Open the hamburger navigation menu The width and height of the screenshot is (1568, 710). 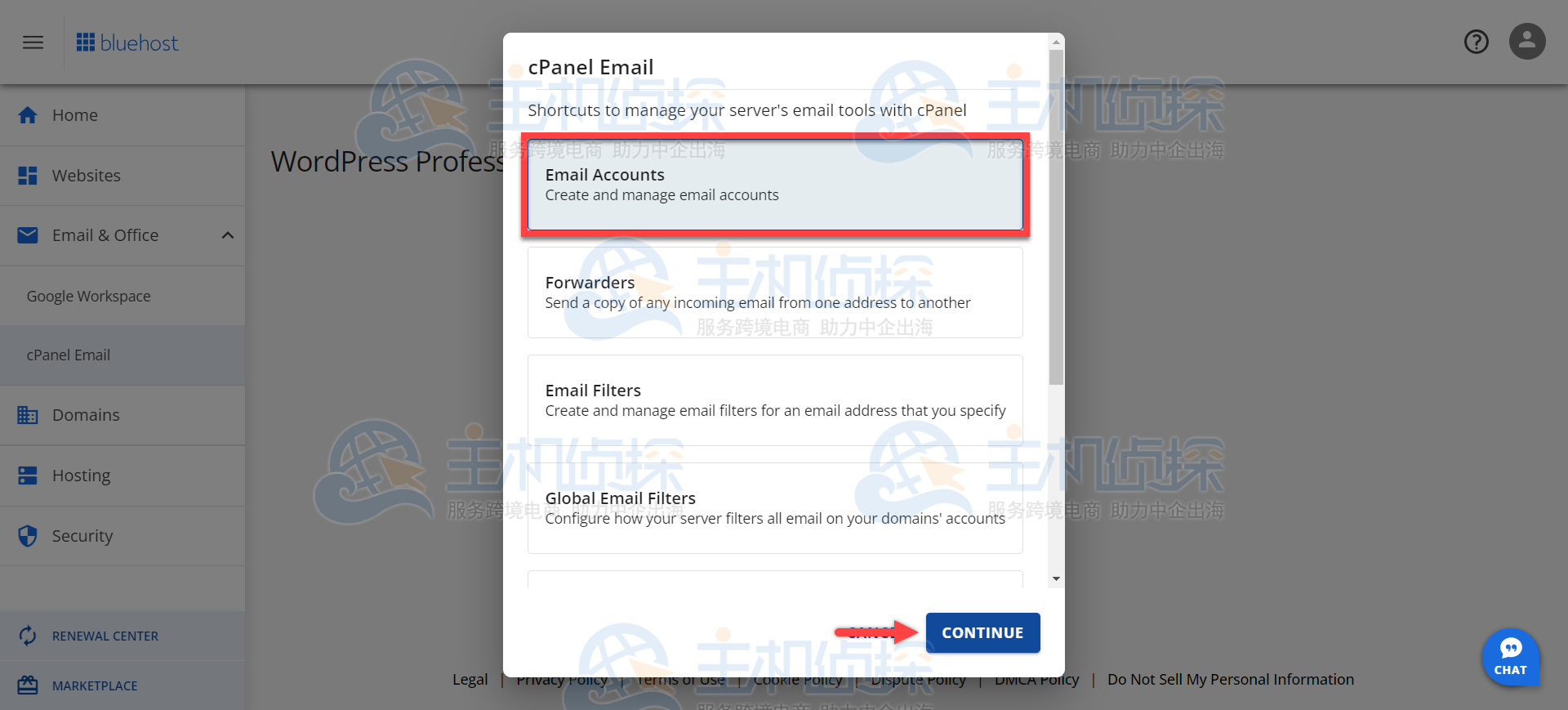pyautogui.click(x=33, y=42)
